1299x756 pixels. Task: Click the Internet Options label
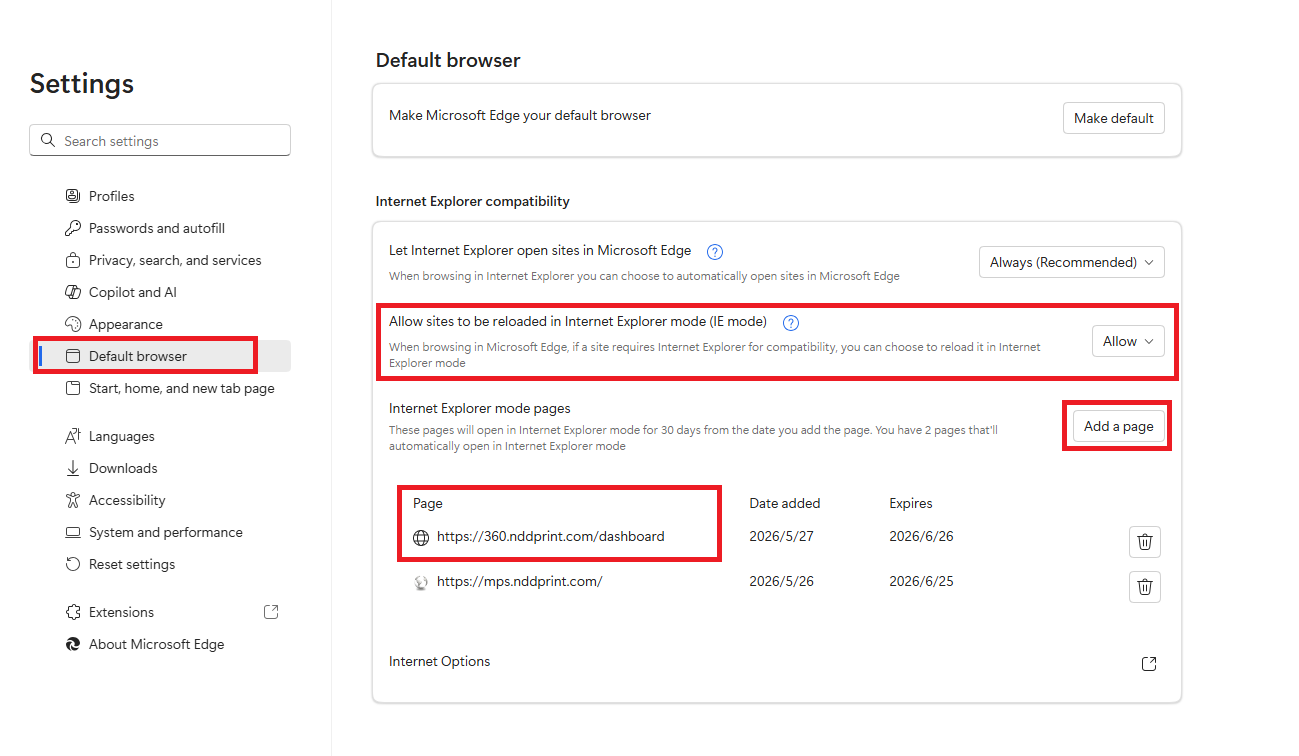tap(440, 661)
